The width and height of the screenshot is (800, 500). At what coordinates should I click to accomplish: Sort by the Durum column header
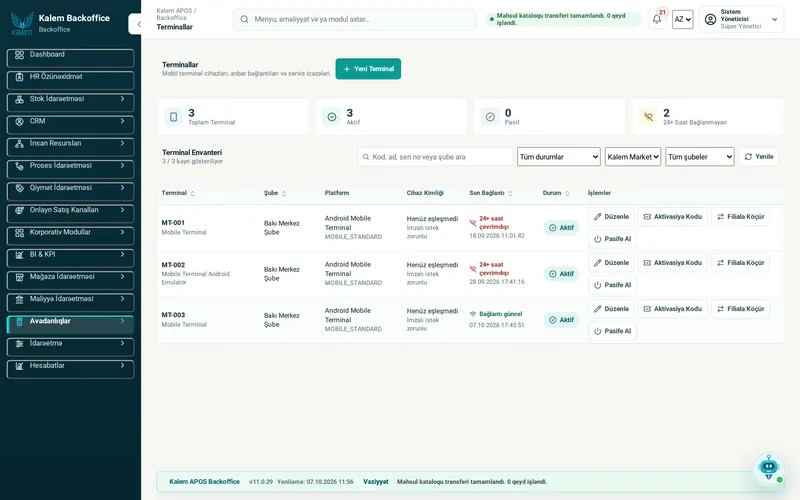[556, 193]
